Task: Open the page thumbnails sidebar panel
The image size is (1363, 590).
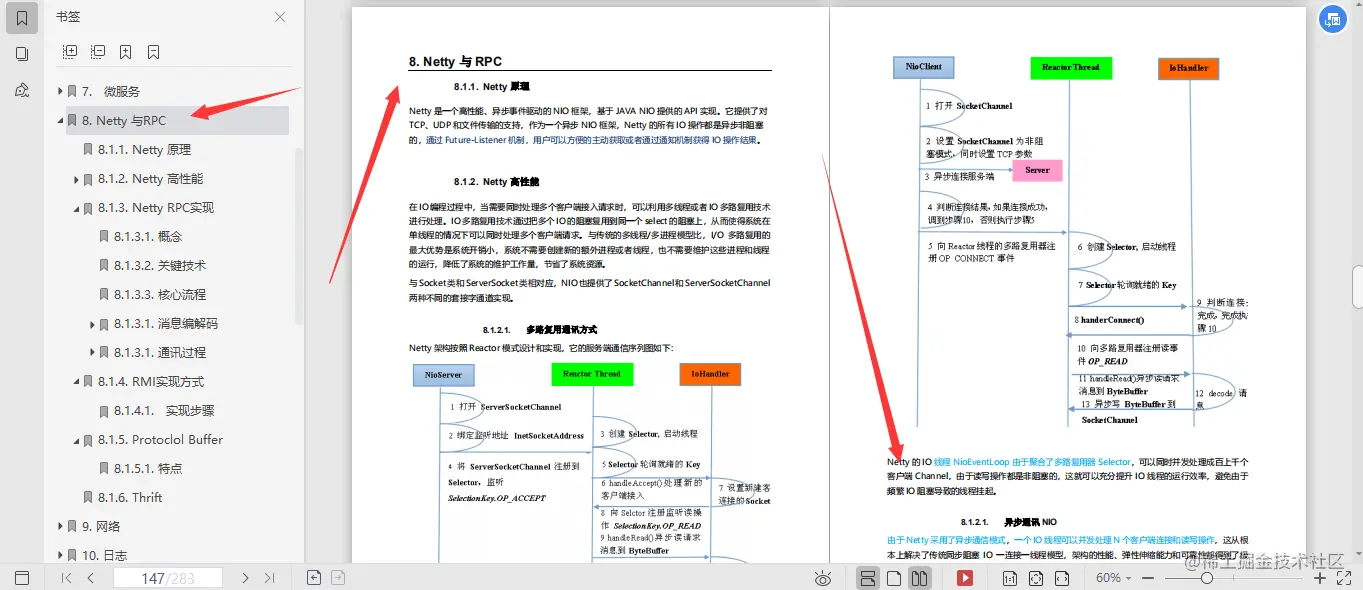Action: pyautogui.click(x=21, y=54)
